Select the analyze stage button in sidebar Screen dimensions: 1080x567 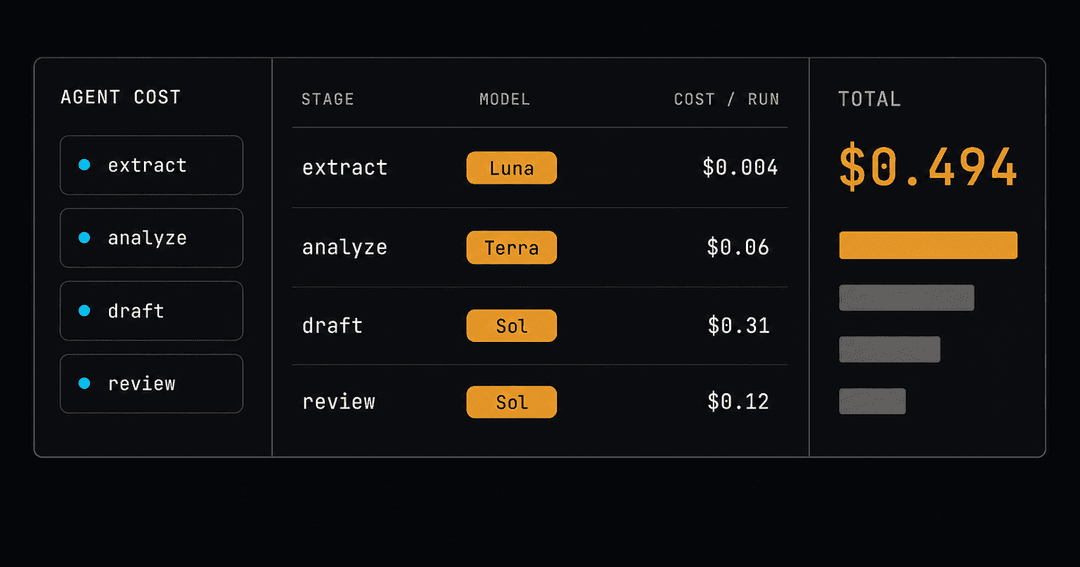coord(152,238)
